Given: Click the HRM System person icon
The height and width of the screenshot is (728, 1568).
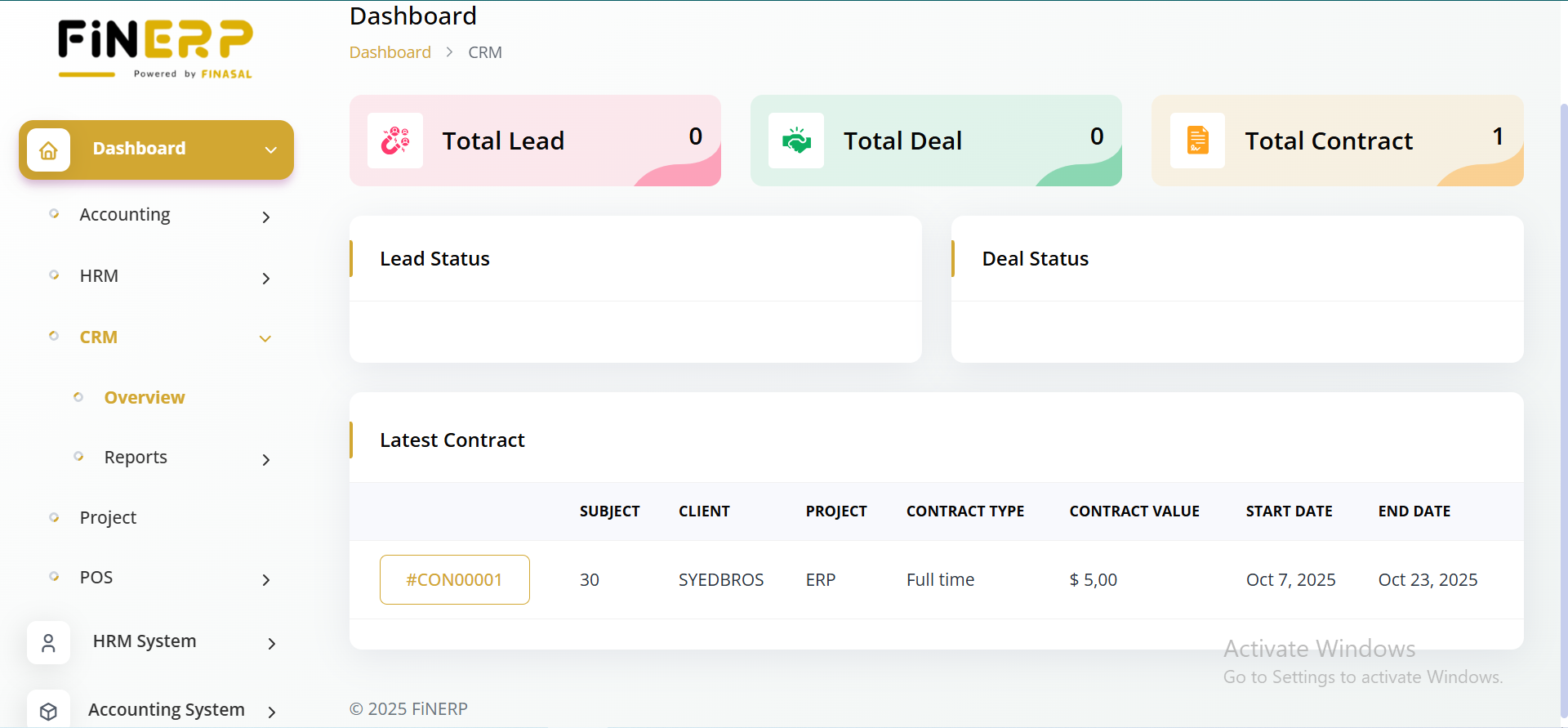Looking at the screenshot, I should click(x=48, y=643).
